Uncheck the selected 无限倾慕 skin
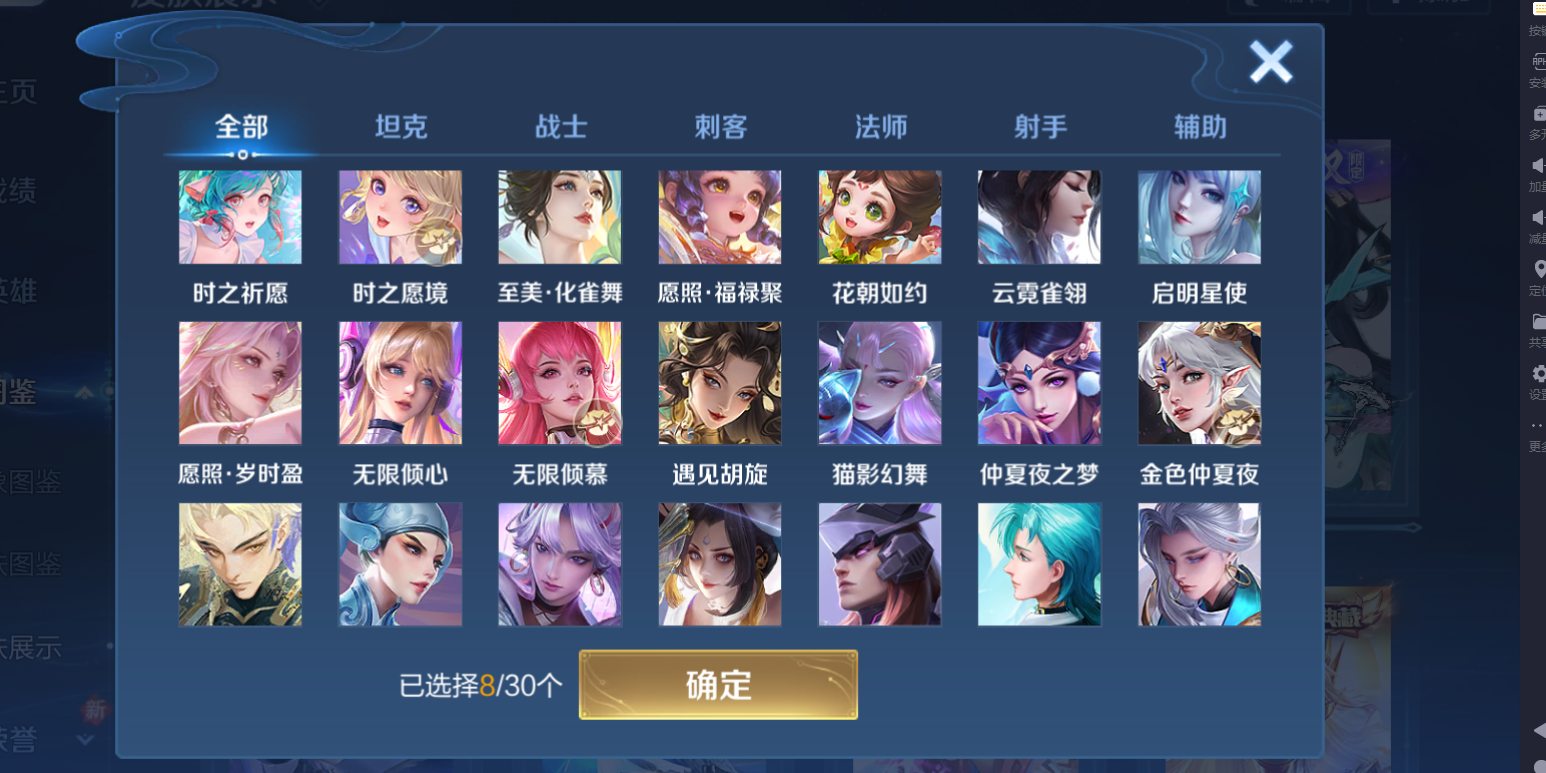 tap(560, 383)
